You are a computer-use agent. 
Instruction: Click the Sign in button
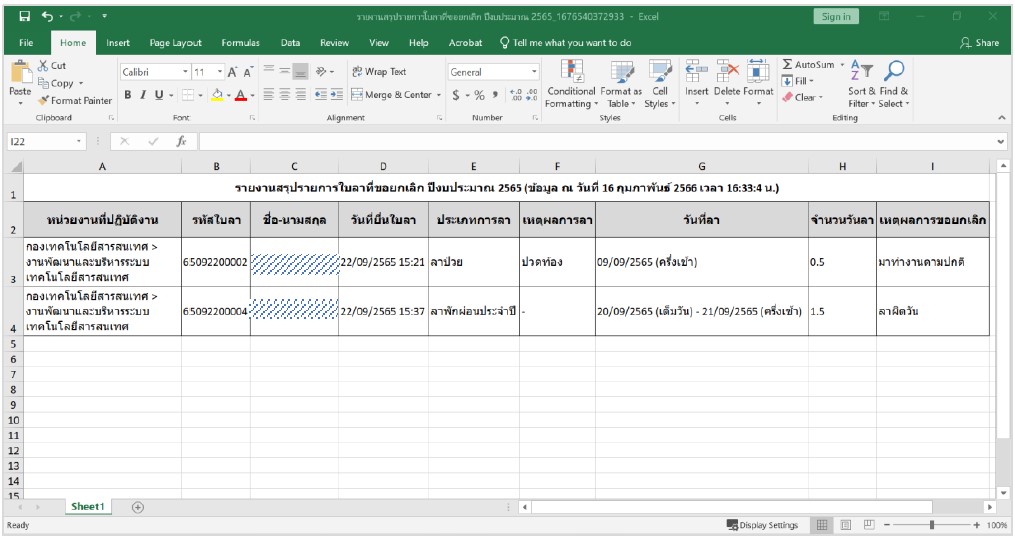[835, 17]
